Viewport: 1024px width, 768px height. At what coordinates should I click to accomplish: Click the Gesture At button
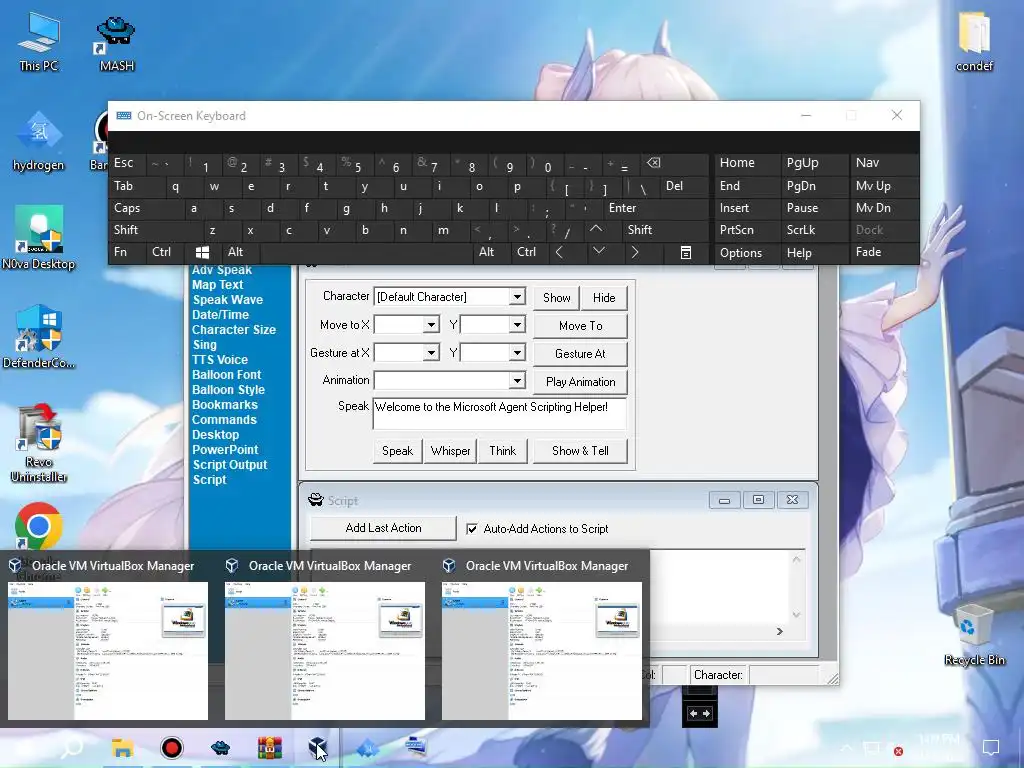581,354
